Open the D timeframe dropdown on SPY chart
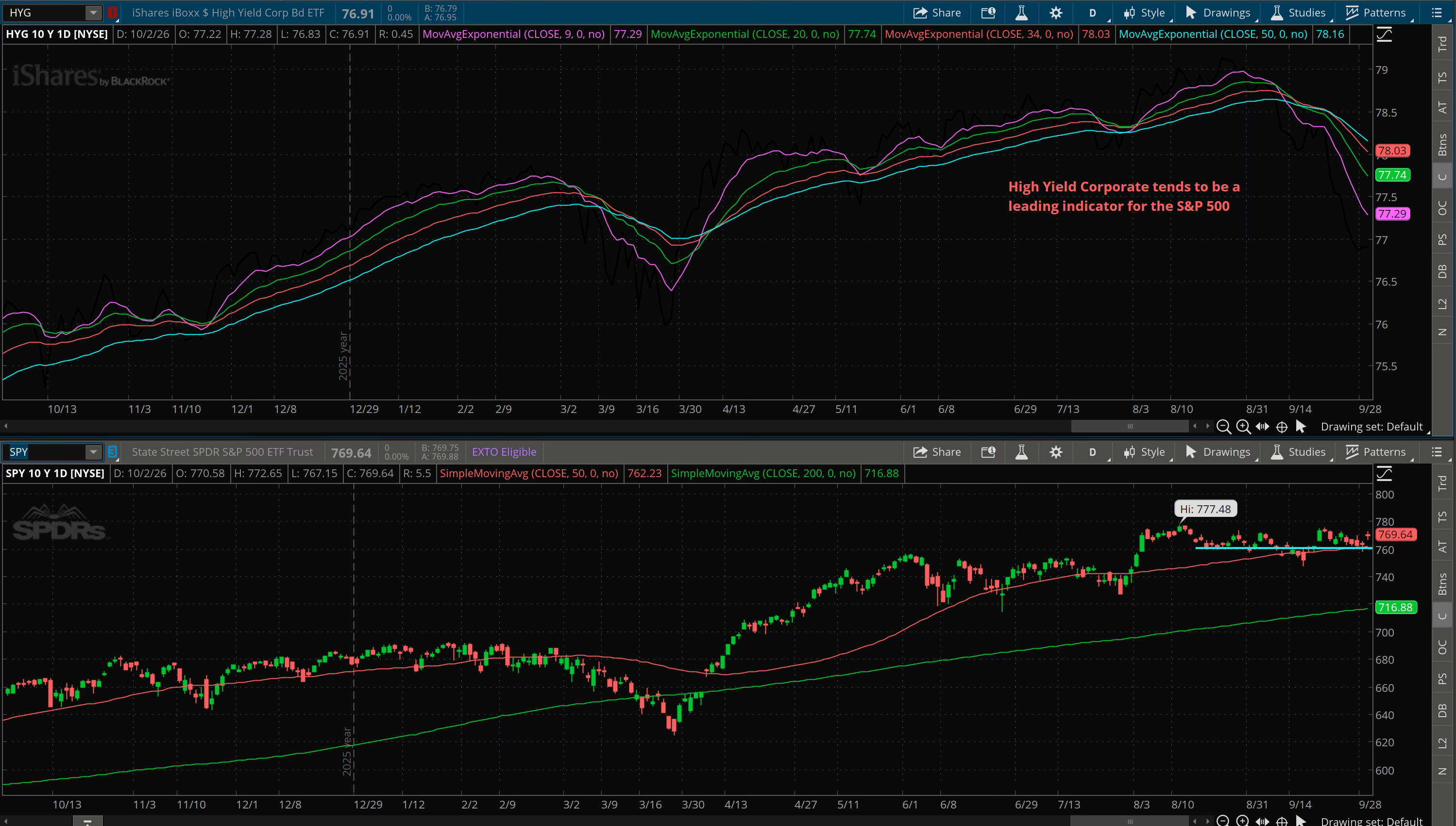 1094,451
